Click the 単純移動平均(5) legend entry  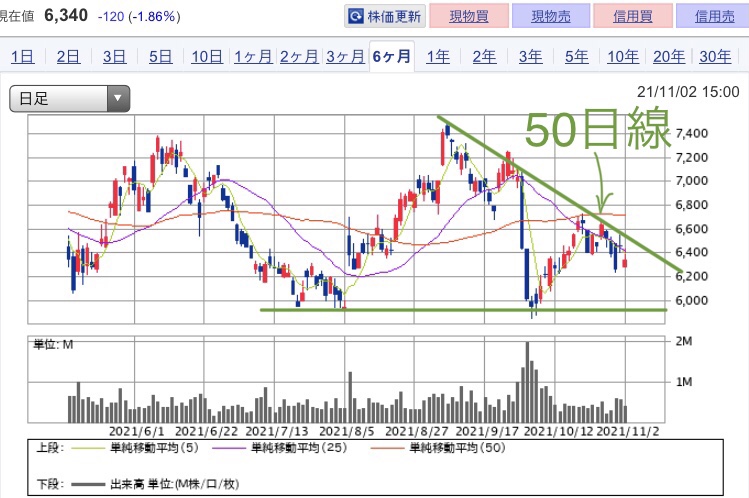[x=135, y=448]
